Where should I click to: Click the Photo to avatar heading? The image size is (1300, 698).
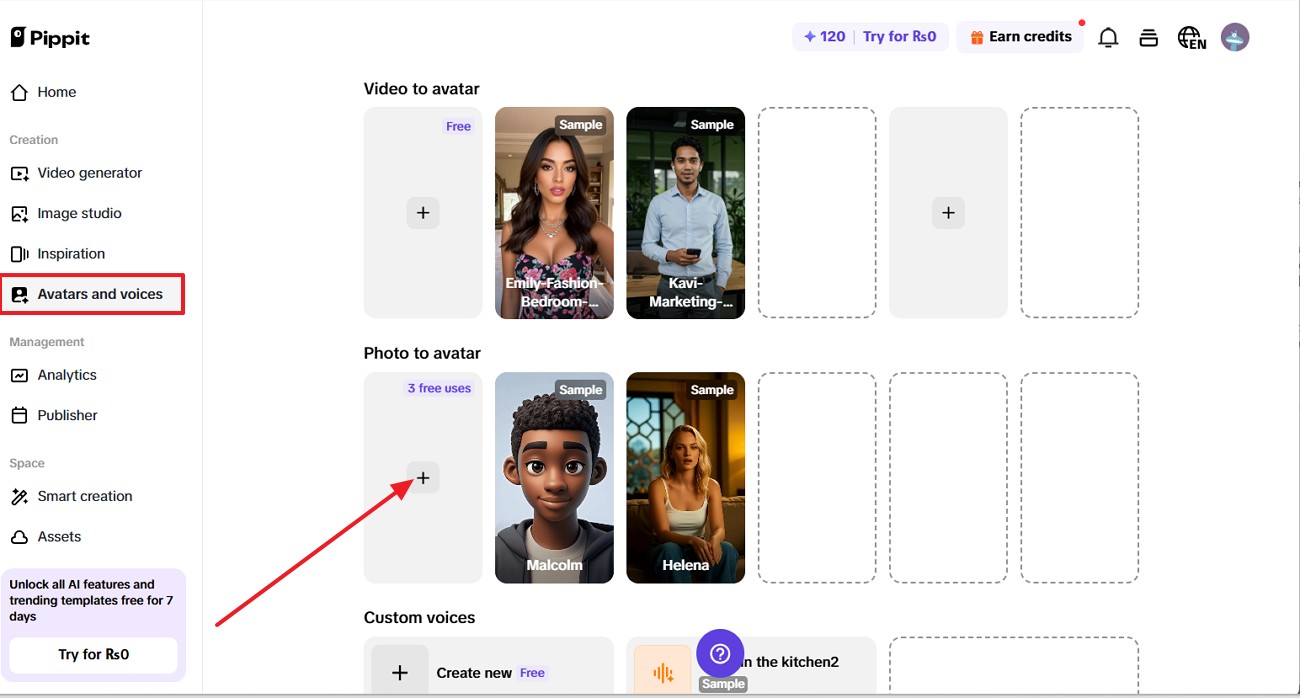[422, 353]
